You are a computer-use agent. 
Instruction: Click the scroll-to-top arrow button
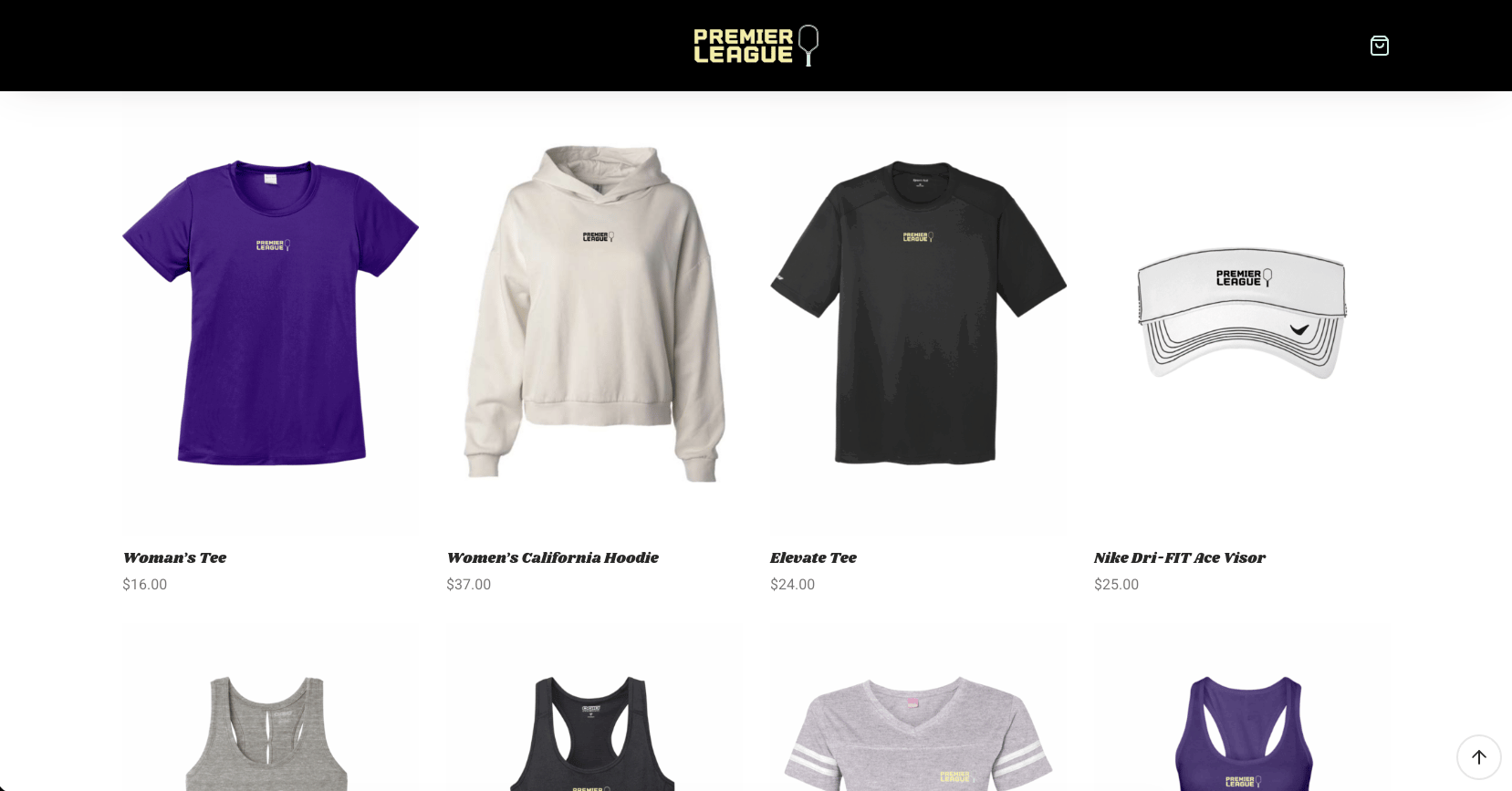coord(1478,756)
